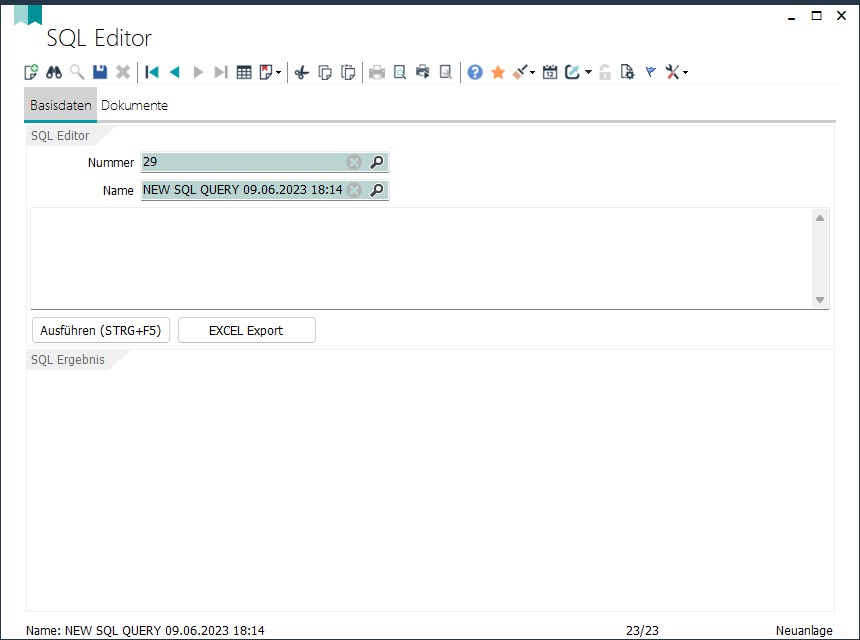Screen dimensions: 860x640
Task: Go to the next record
Action: point(198,72)
